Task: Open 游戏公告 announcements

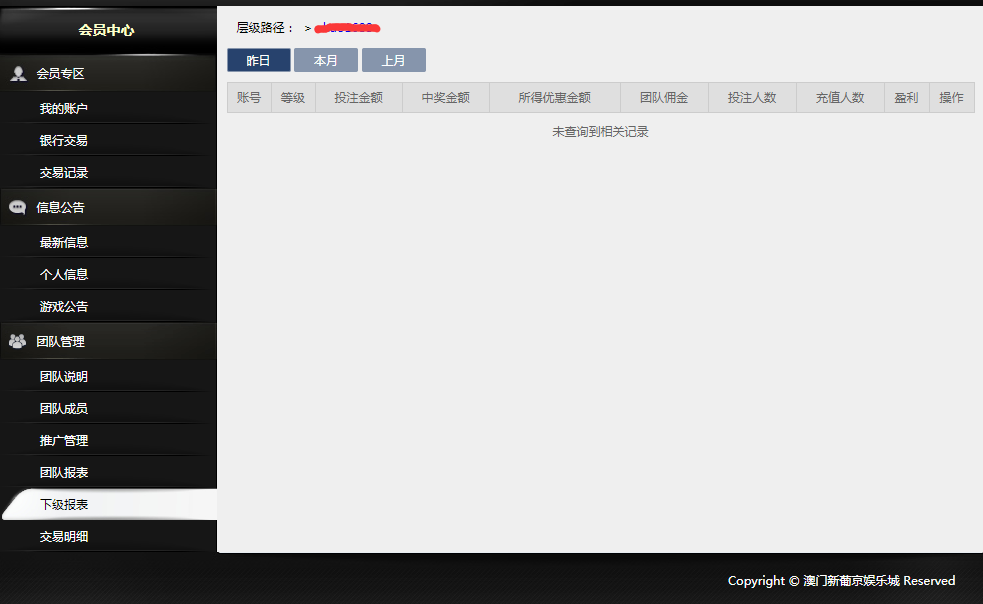Action: (64, 306)
